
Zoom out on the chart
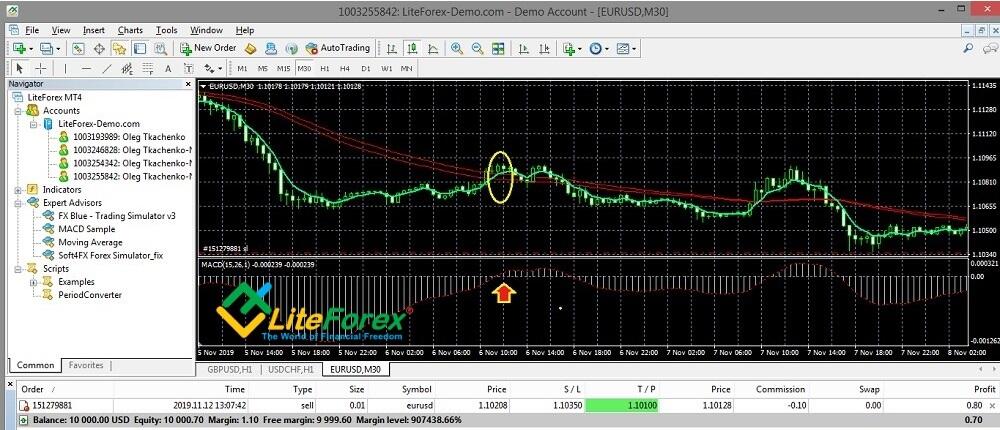[477, 48]
